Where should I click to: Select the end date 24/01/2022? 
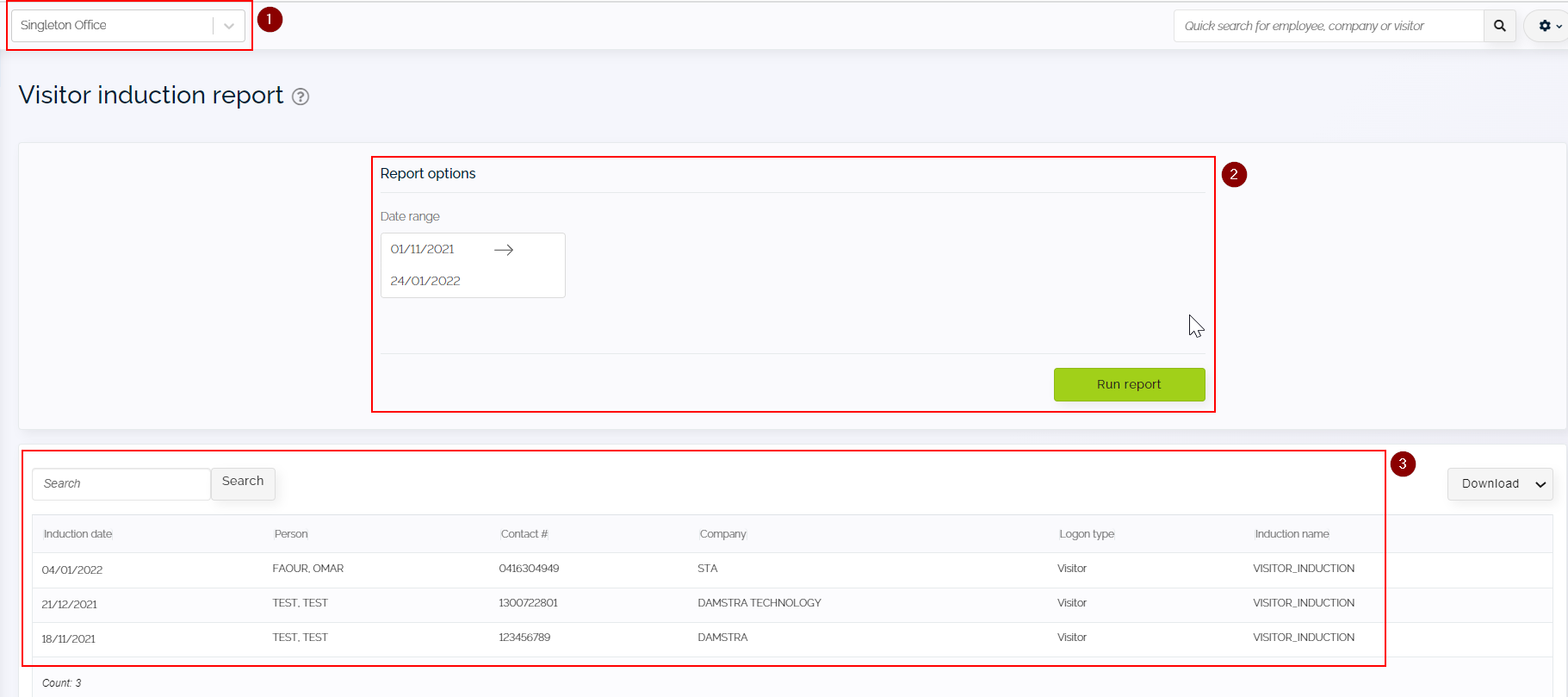click(x=425, y=281)
